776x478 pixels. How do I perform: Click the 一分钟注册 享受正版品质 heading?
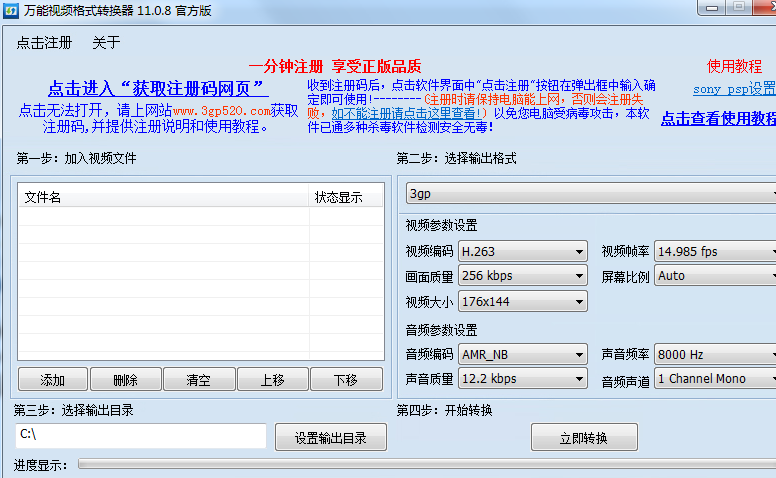pyautogui.click(x=335, y=66)
